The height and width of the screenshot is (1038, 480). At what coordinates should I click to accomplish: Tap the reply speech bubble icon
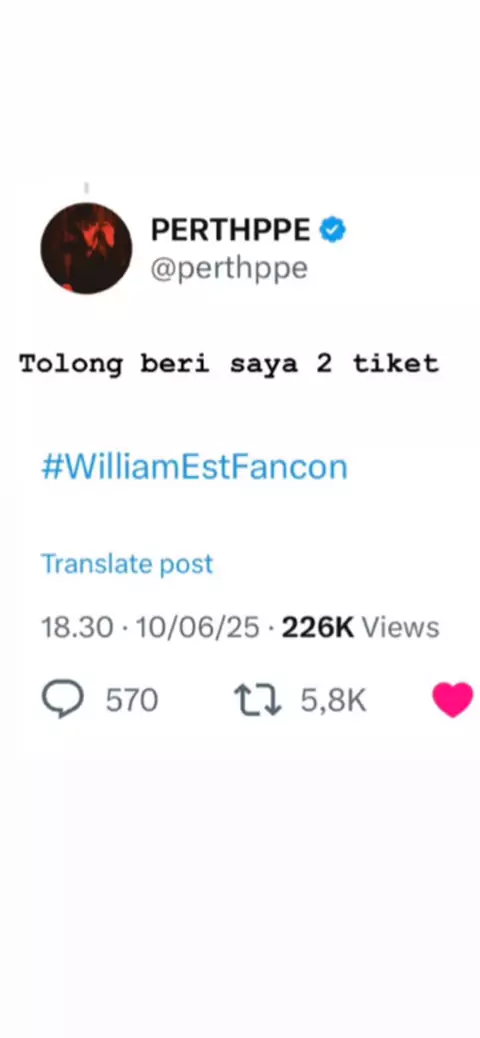pos(63,700)
